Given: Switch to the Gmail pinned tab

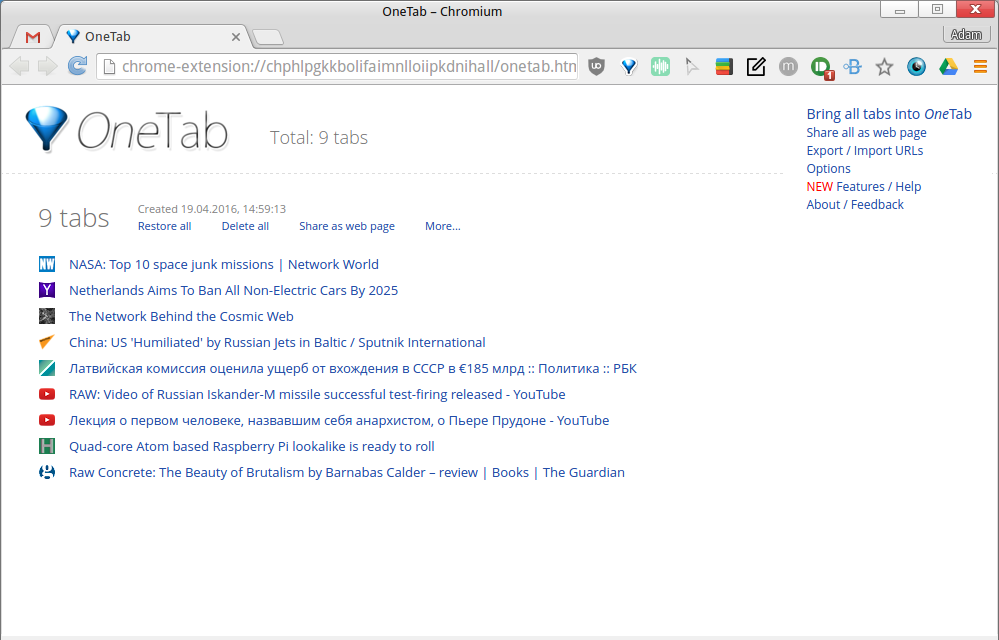Looking at the screenshot, I should tap(33, 37).
